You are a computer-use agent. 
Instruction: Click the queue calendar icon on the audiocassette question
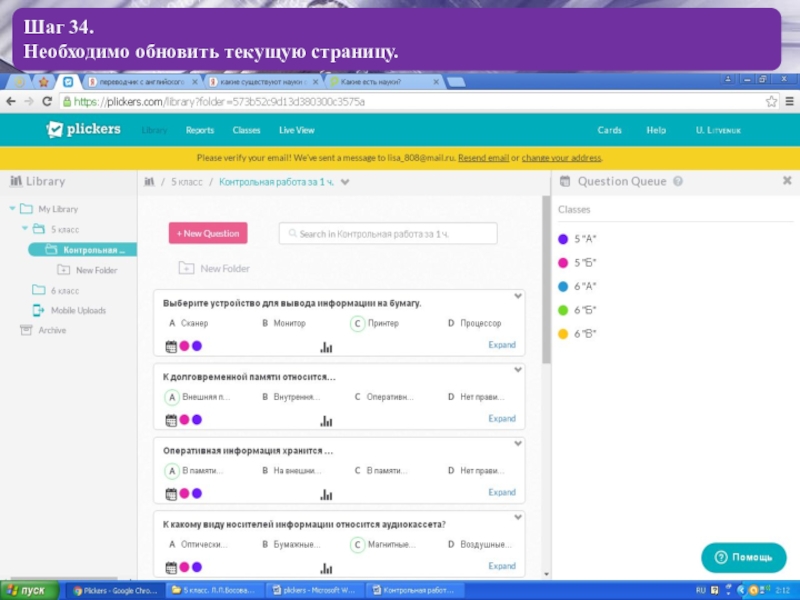(171, 567)
